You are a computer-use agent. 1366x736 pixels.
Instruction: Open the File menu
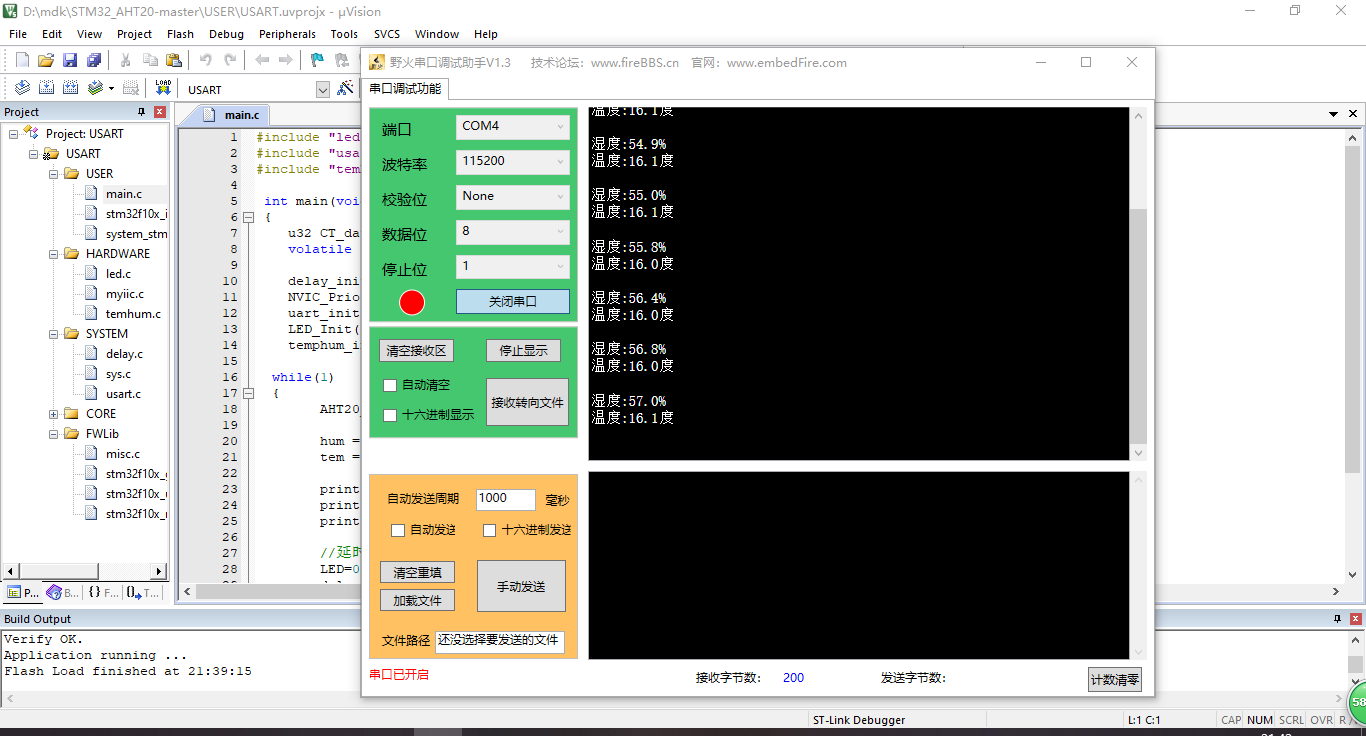(18, 34)
